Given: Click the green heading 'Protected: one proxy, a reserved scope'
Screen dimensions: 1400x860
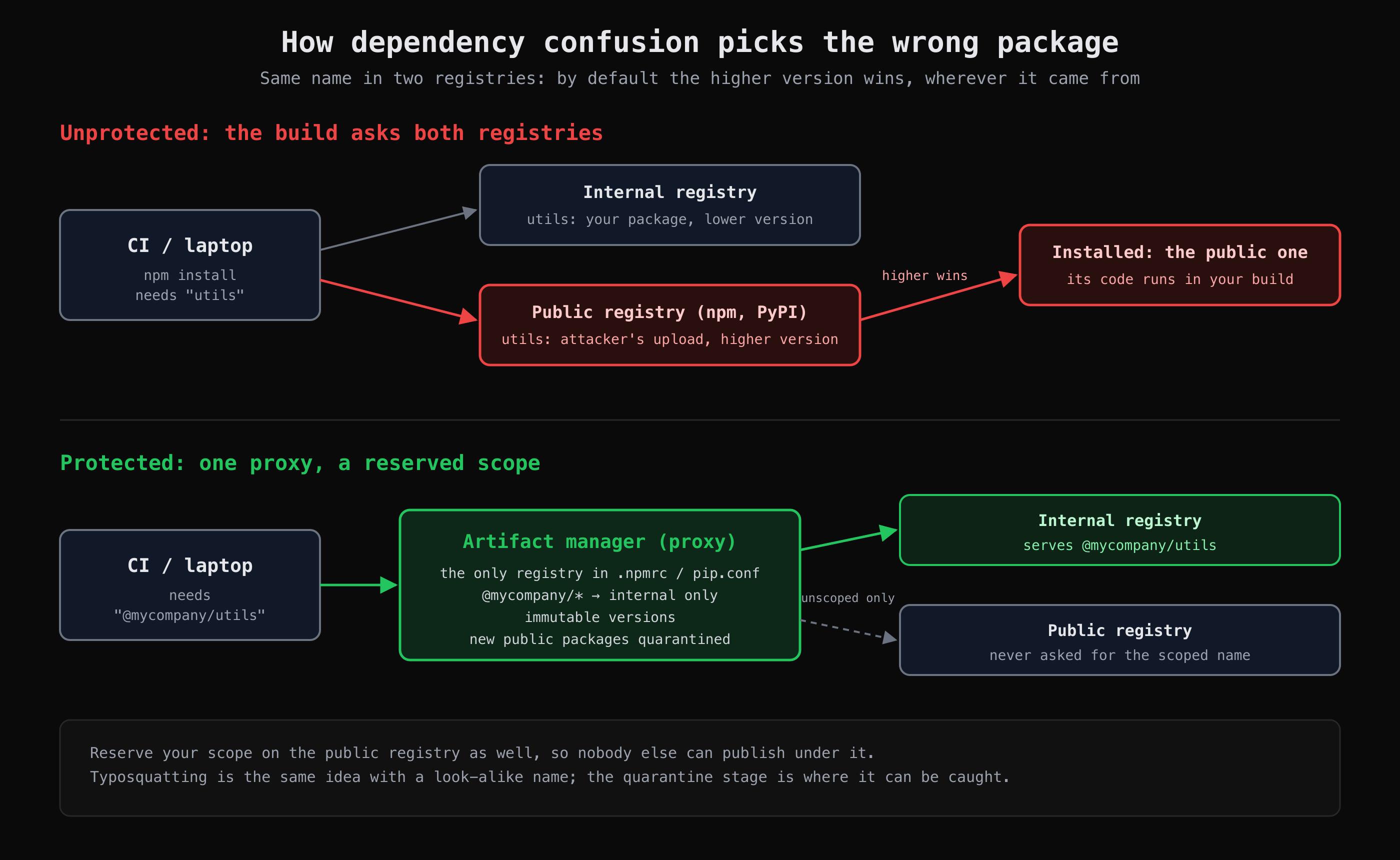Looking at the screenshot, I should pos(300,463).
